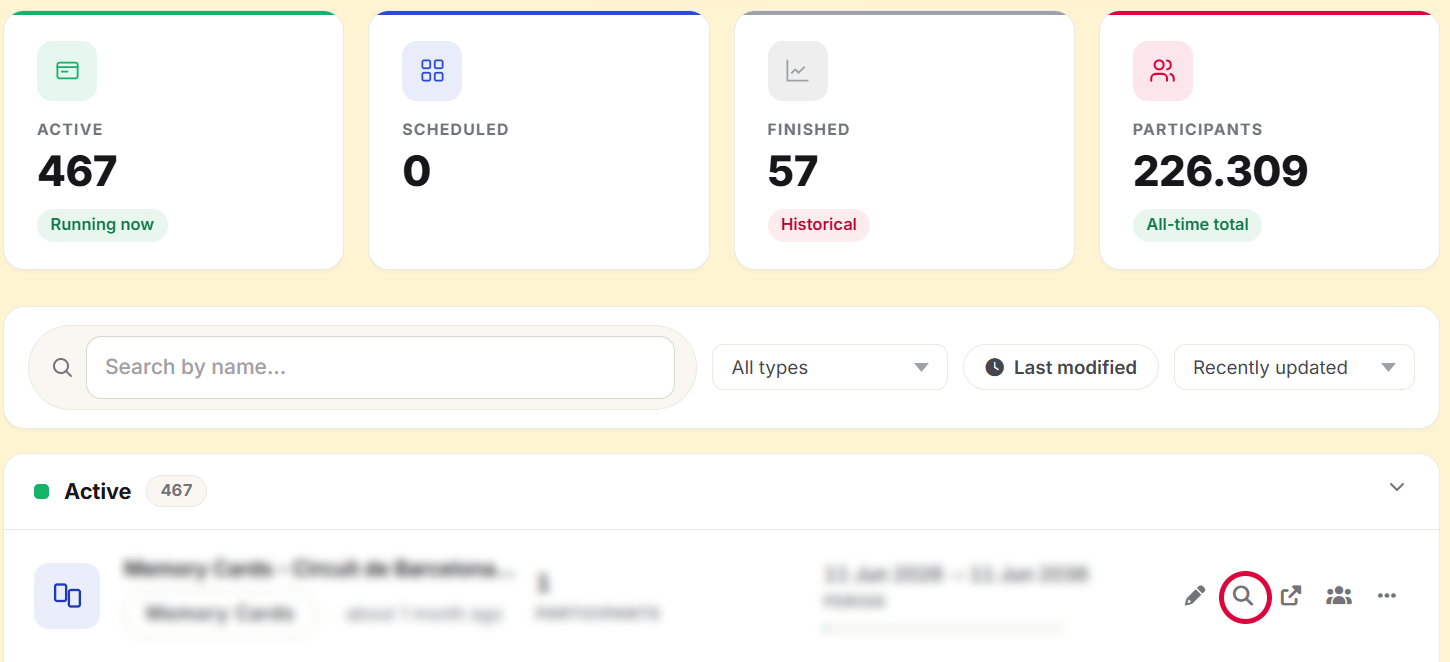
Task: Open the three-dots more options menu
Action: point(1387,596)
